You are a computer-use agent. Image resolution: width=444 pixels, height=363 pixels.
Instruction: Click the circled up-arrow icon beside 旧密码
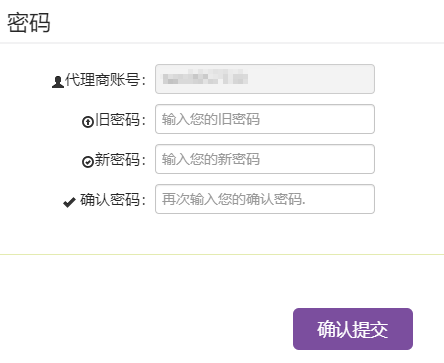click(x=88, y=122)
